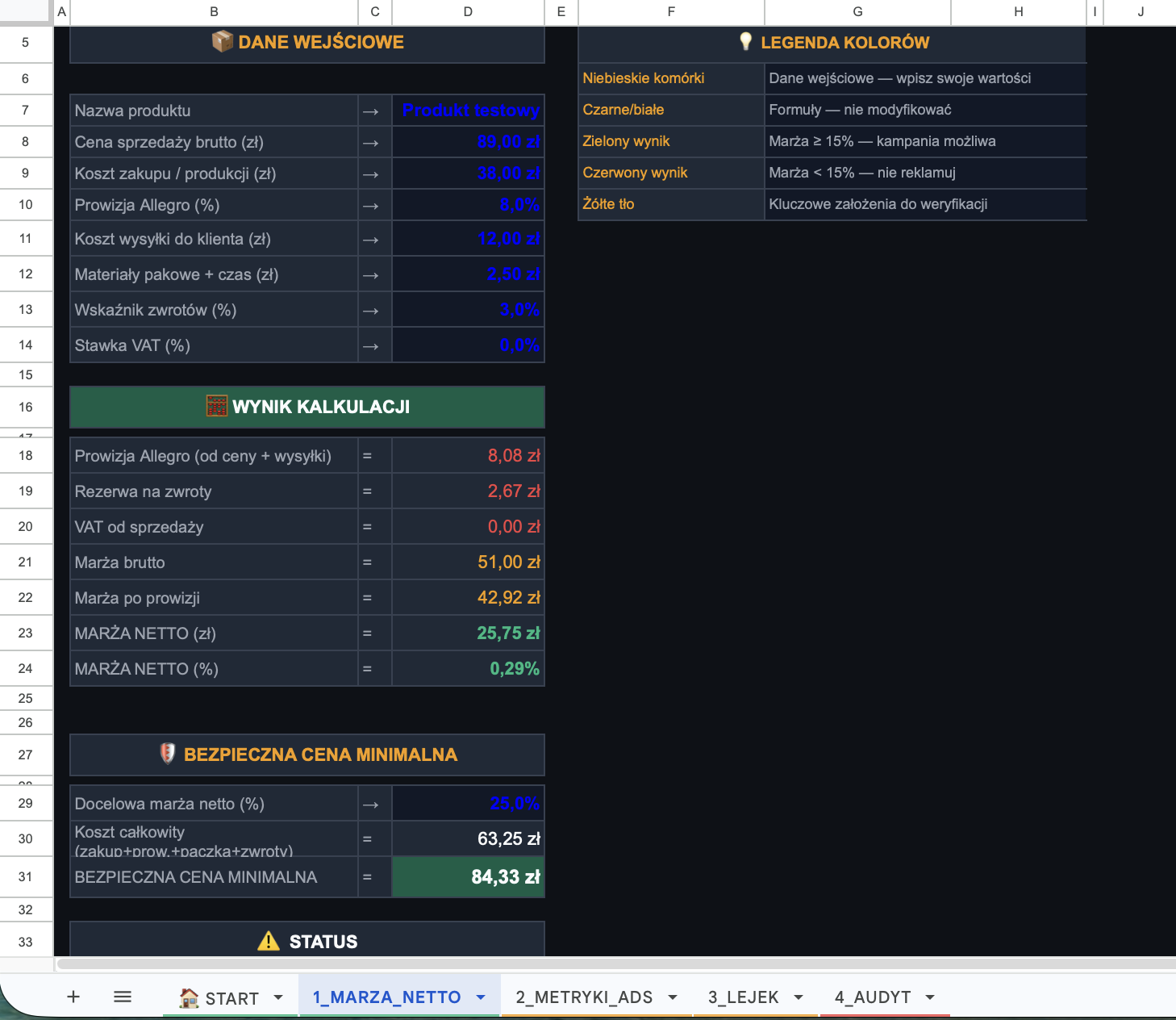Click the lightbulb icon beside LEGENDA KOLORÓW

coord(745,42)
